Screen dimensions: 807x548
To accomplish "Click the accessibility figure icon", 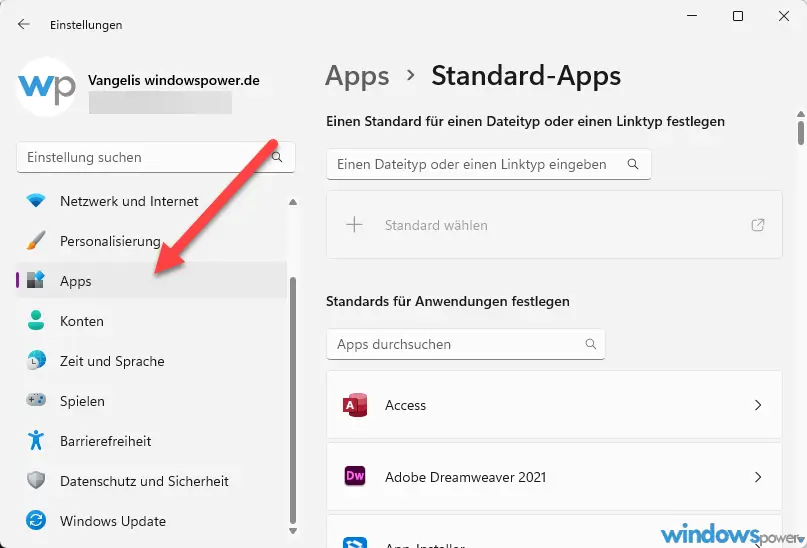I will [x=36, y=440].
